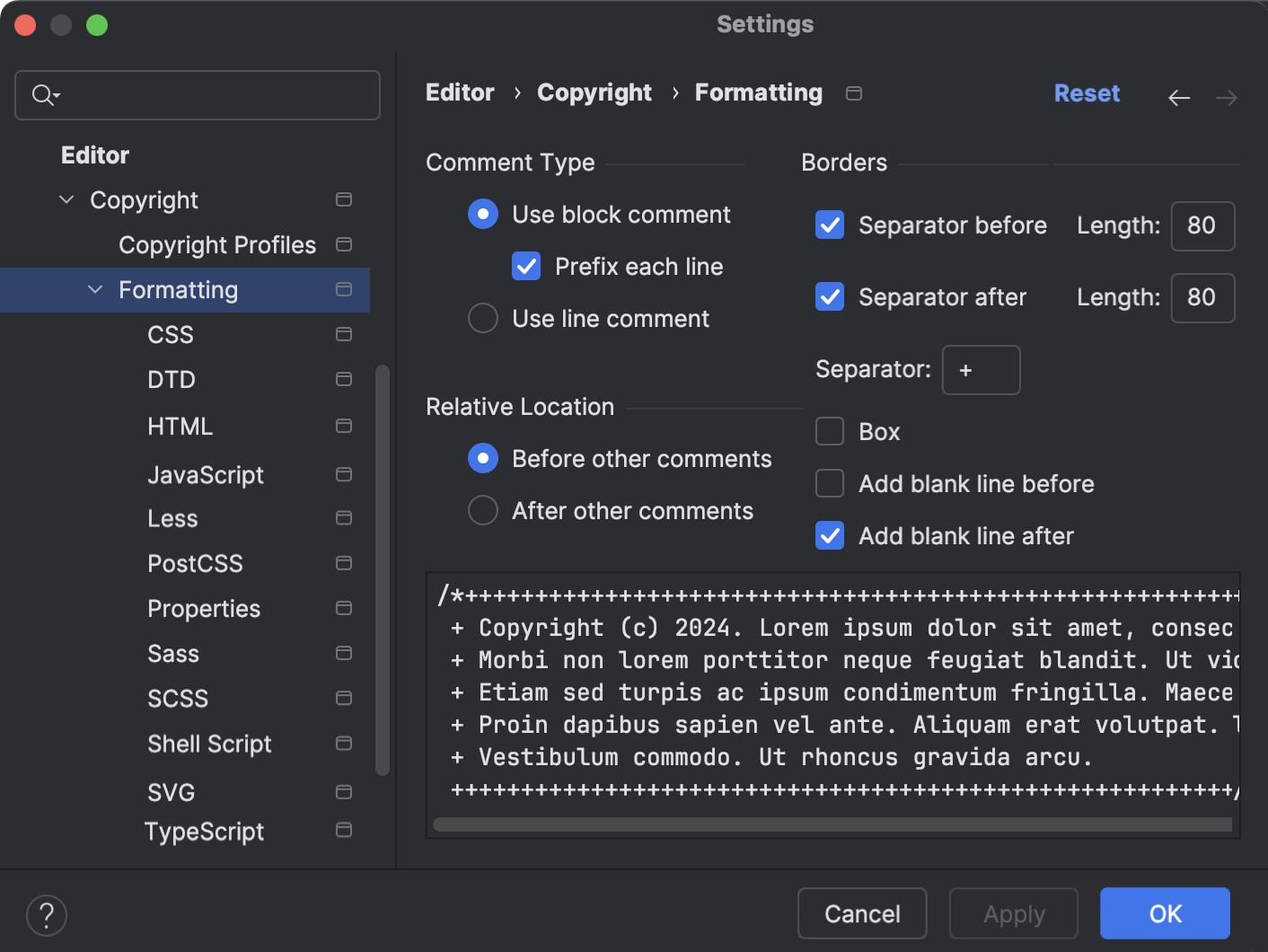Enable the Box option
This screenshot has height=952, width=1268.
click(x=829, y=431)
